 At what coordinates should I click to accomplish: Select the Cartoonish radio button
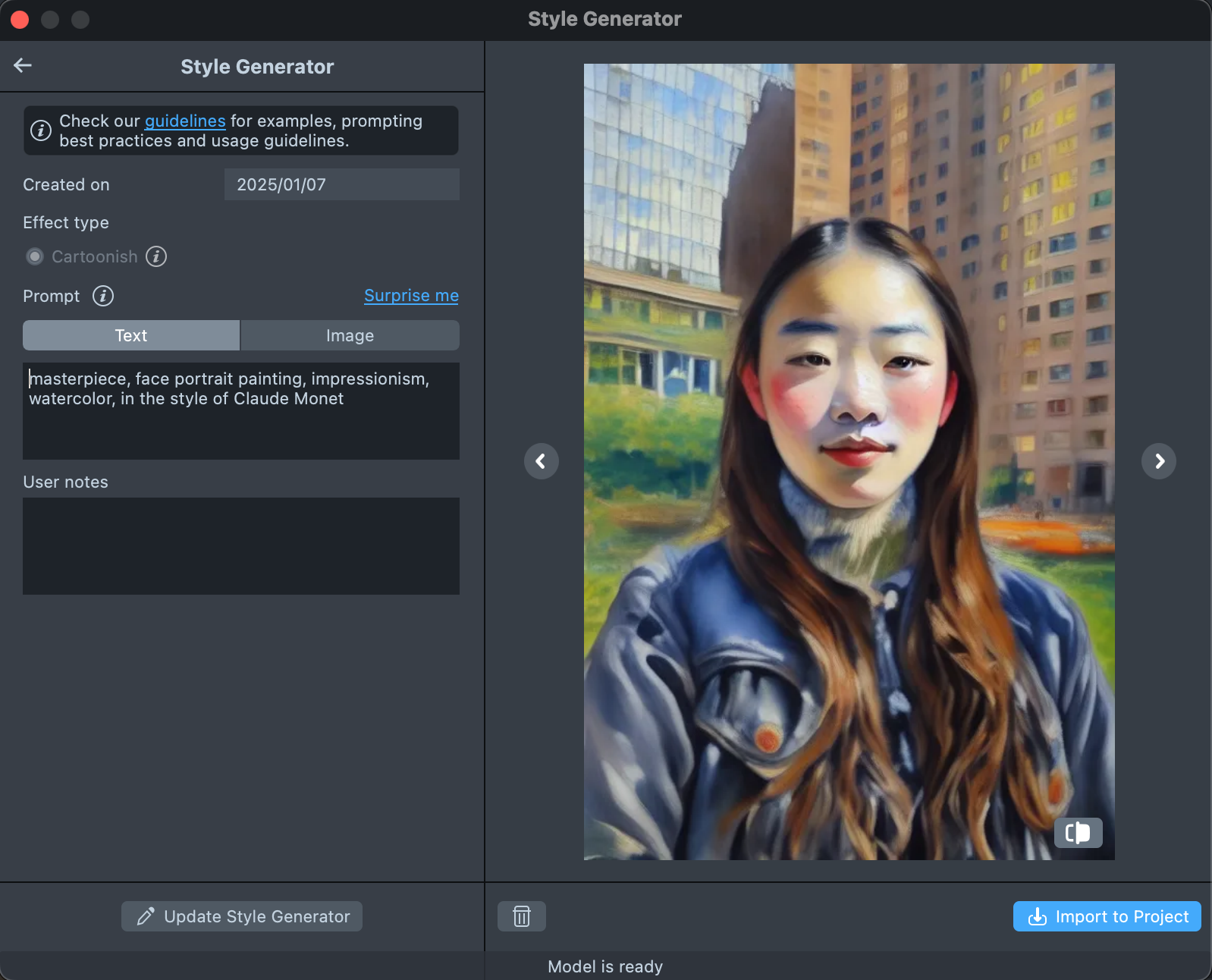(35, 256)
